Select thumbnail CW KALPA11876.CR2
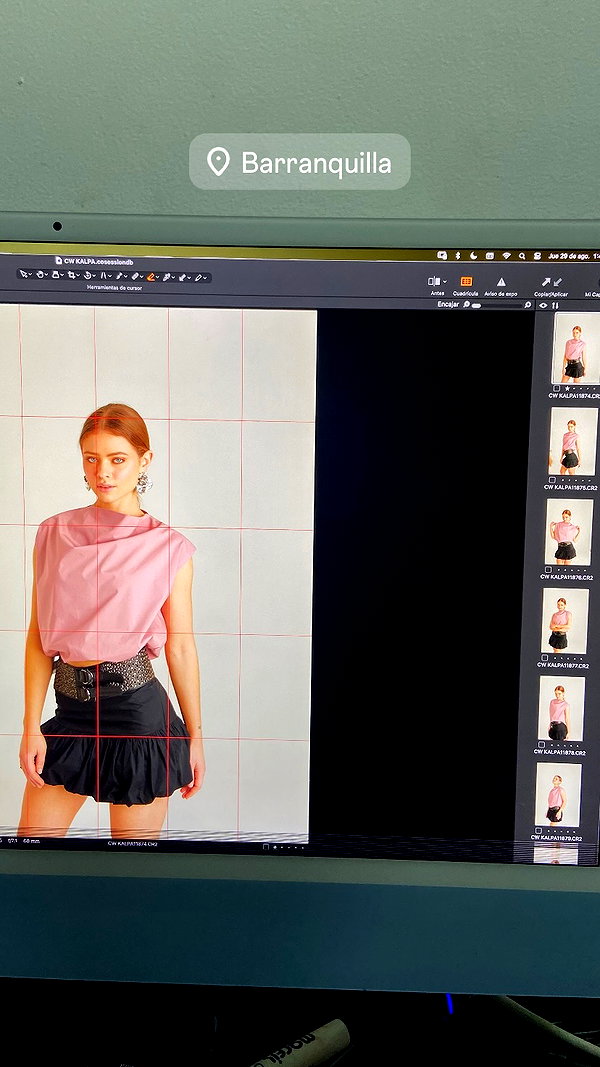This screenshot has height=1067, width=600. coord(569,532)
